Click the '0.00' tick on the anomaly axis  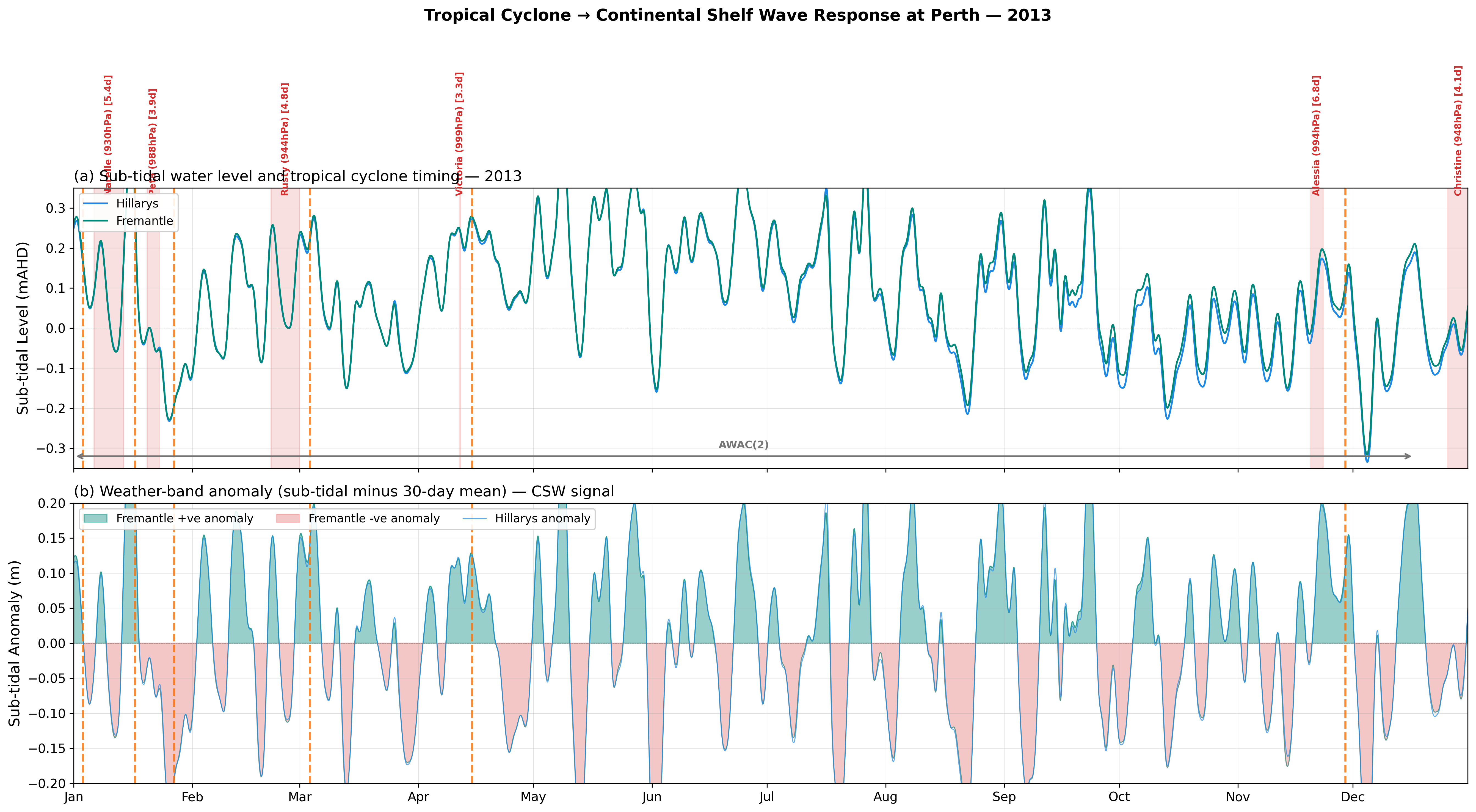click(52, 643)
